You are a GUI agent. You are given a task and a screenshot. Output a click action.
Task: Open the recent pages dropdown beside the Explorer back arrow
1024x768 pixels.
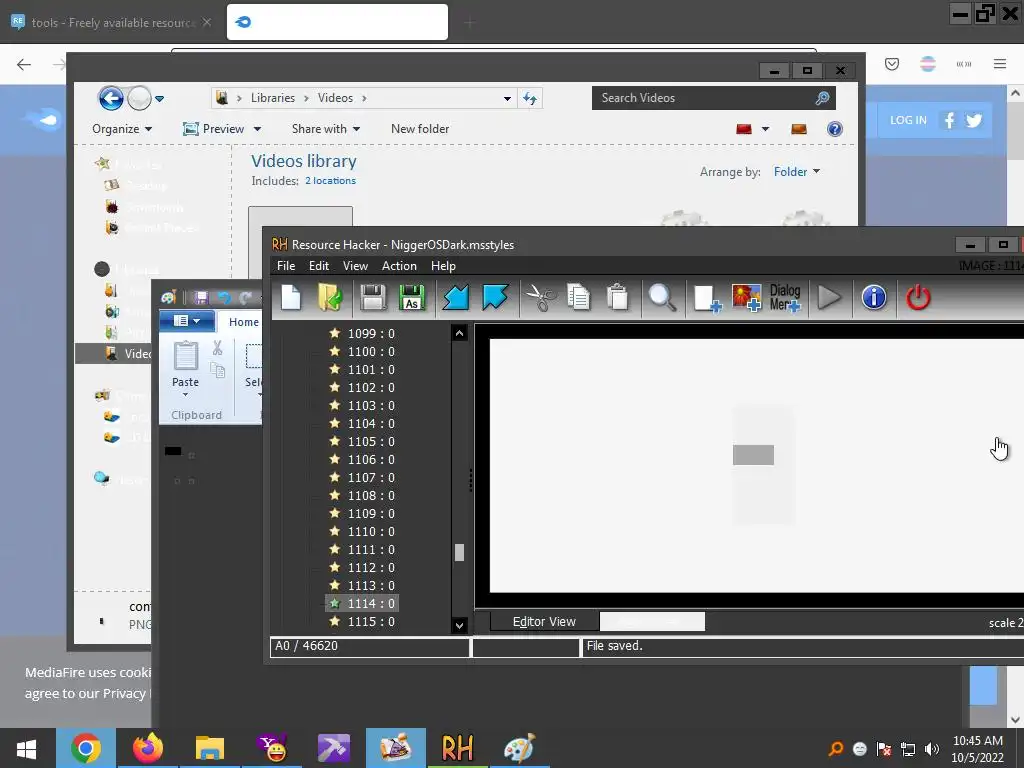[x=159, y=99]
